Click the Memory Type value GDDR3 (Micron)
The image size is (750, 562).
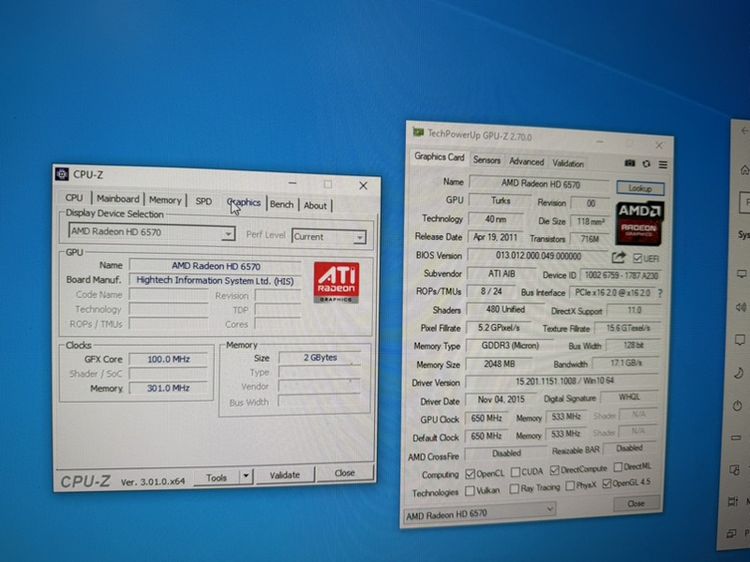(x=509, y=345)
